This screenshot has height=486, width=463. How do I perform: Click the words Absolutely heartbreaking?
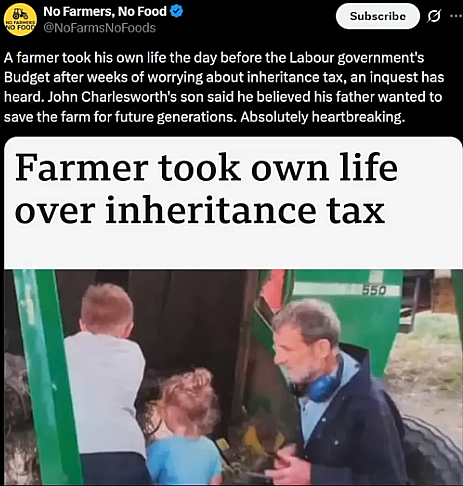click(323, 117)
